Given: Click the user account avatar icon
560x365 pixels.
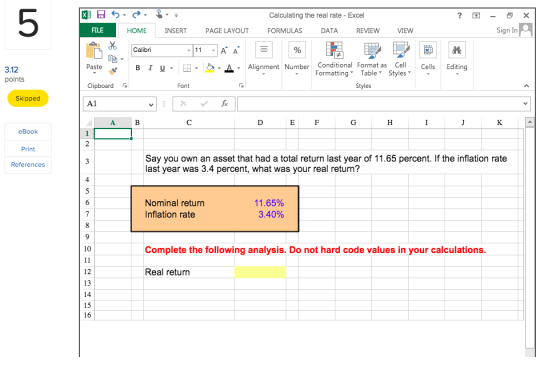Looking at the screenshot, I should click(x=526, y=30).
